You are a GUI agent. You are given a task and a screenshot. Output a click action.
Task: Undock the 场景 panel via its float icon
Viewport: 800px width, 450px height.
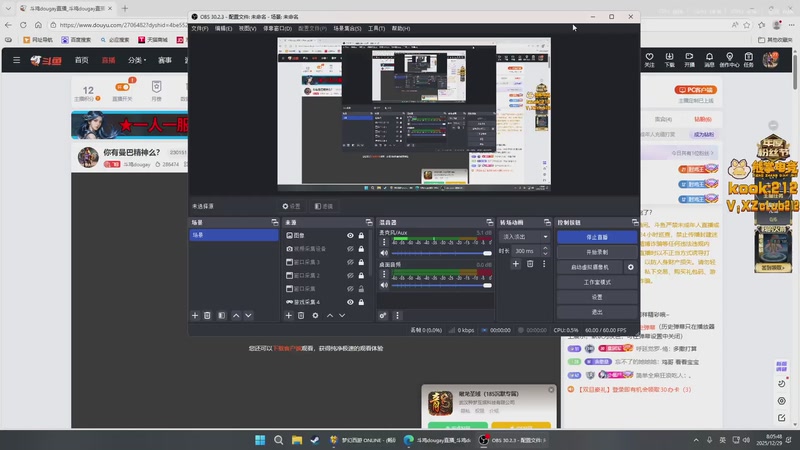274,222
